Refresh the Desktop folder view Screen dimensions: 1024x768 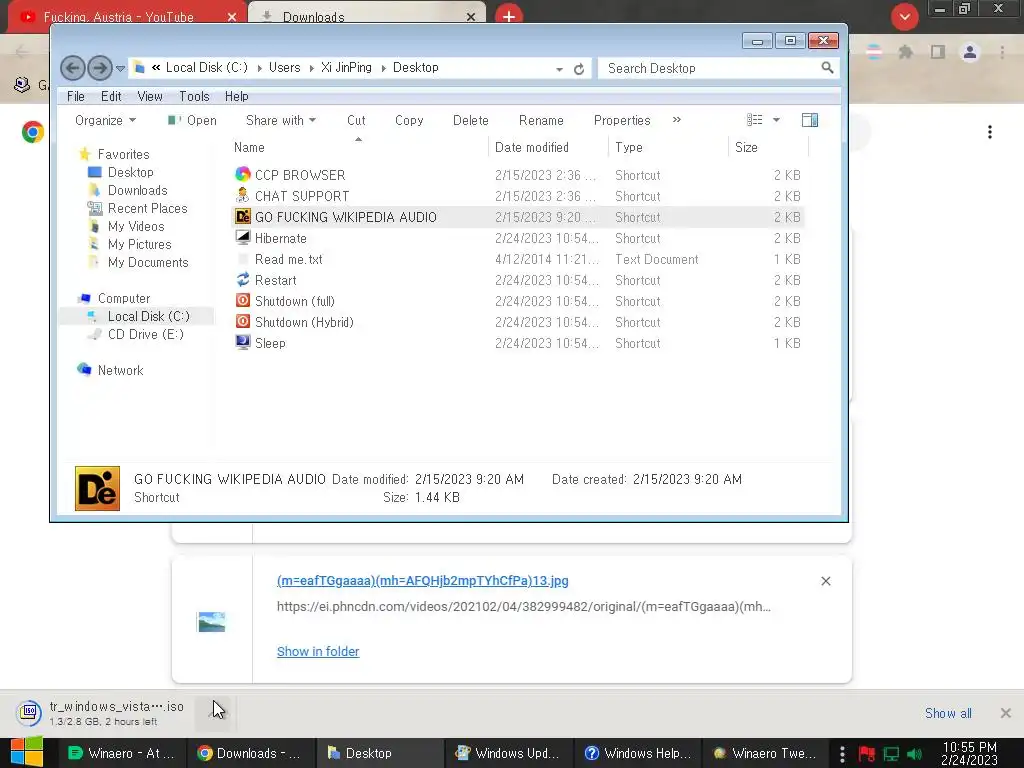coord(579,69)
